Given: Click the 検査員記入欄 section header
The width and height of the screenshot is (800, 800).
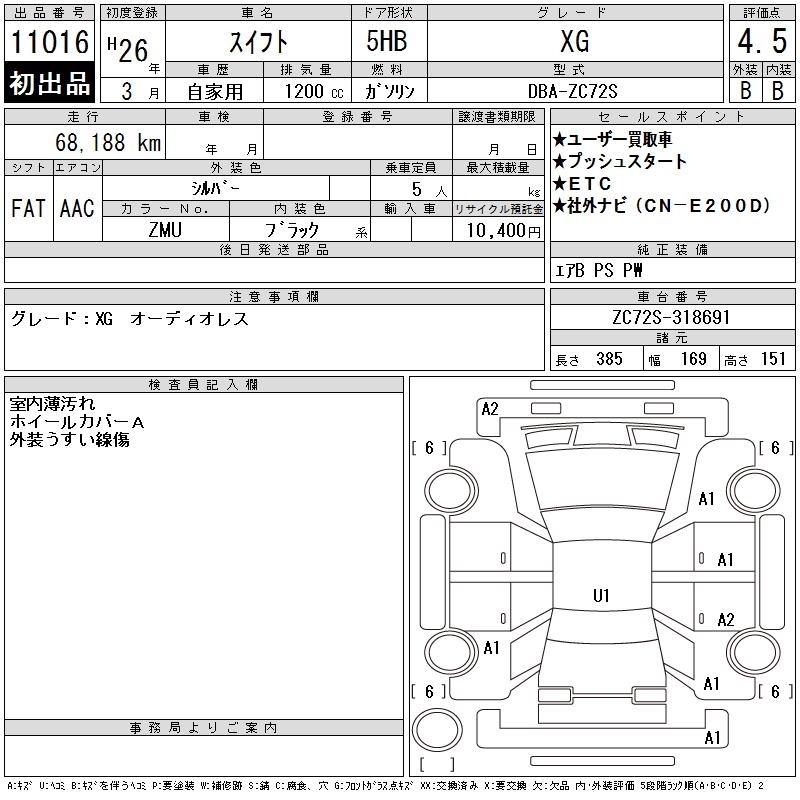Looking at the screenshot, I should tap(204, 385).
